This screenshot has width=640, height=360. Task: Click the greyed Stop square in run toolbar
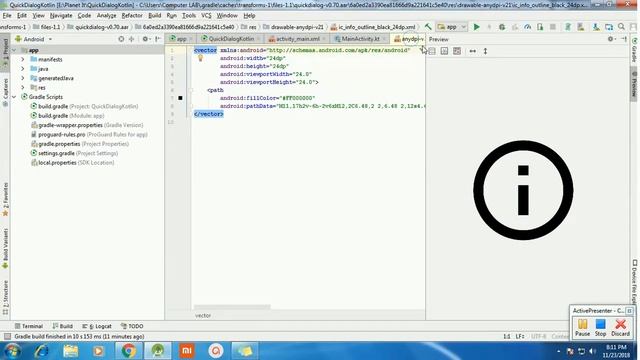point(553,27)
